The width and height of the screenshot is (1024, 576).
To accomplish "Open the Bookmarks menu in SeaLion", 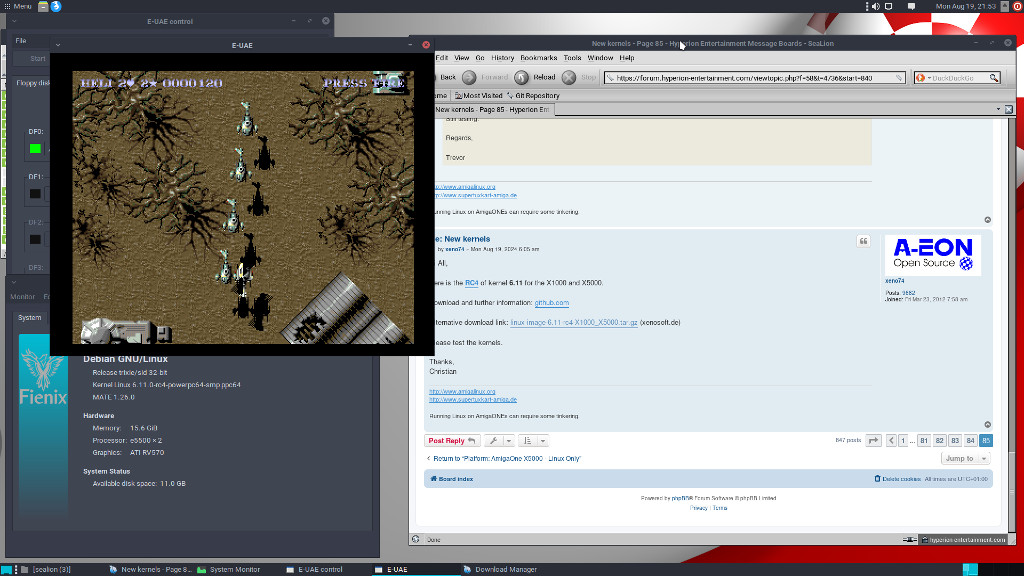I will [539, 58].
